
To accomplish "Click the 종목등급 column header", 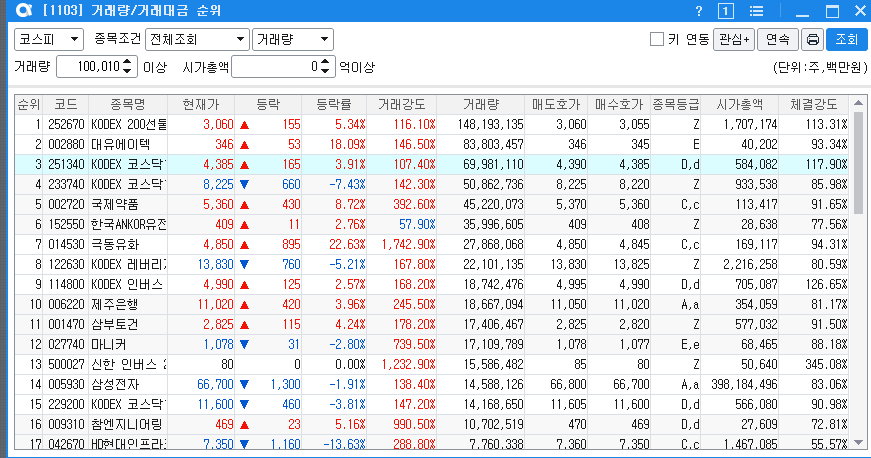I will pos(675,104).
